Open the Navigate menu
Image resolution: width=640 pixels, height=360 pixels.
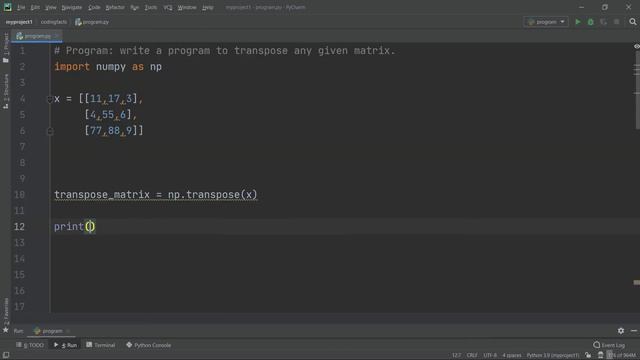point(71,7)
